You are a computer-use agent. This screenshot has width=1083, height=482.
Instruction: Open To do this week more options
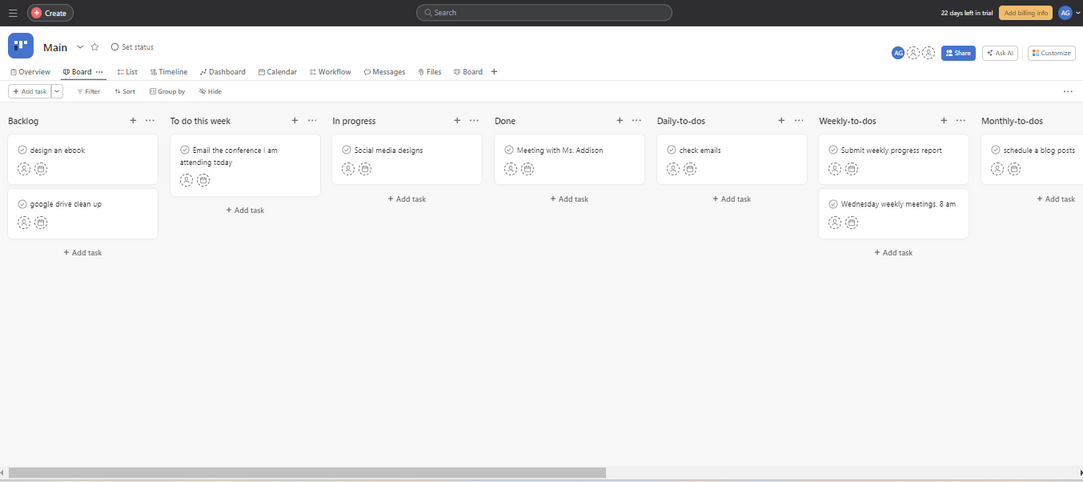(x=312, y=120)
